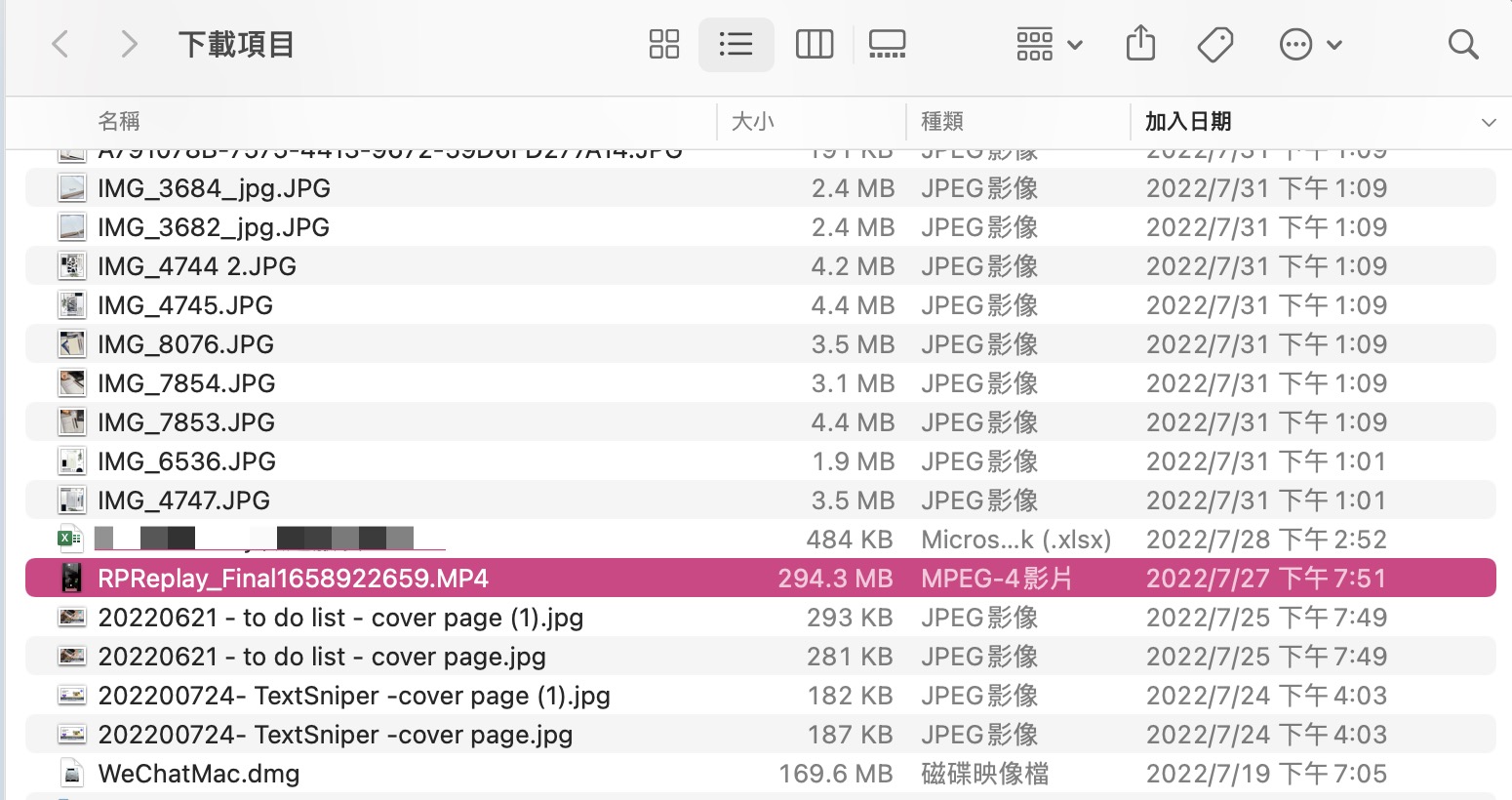Click the Share icon

tap(1140, 44)
